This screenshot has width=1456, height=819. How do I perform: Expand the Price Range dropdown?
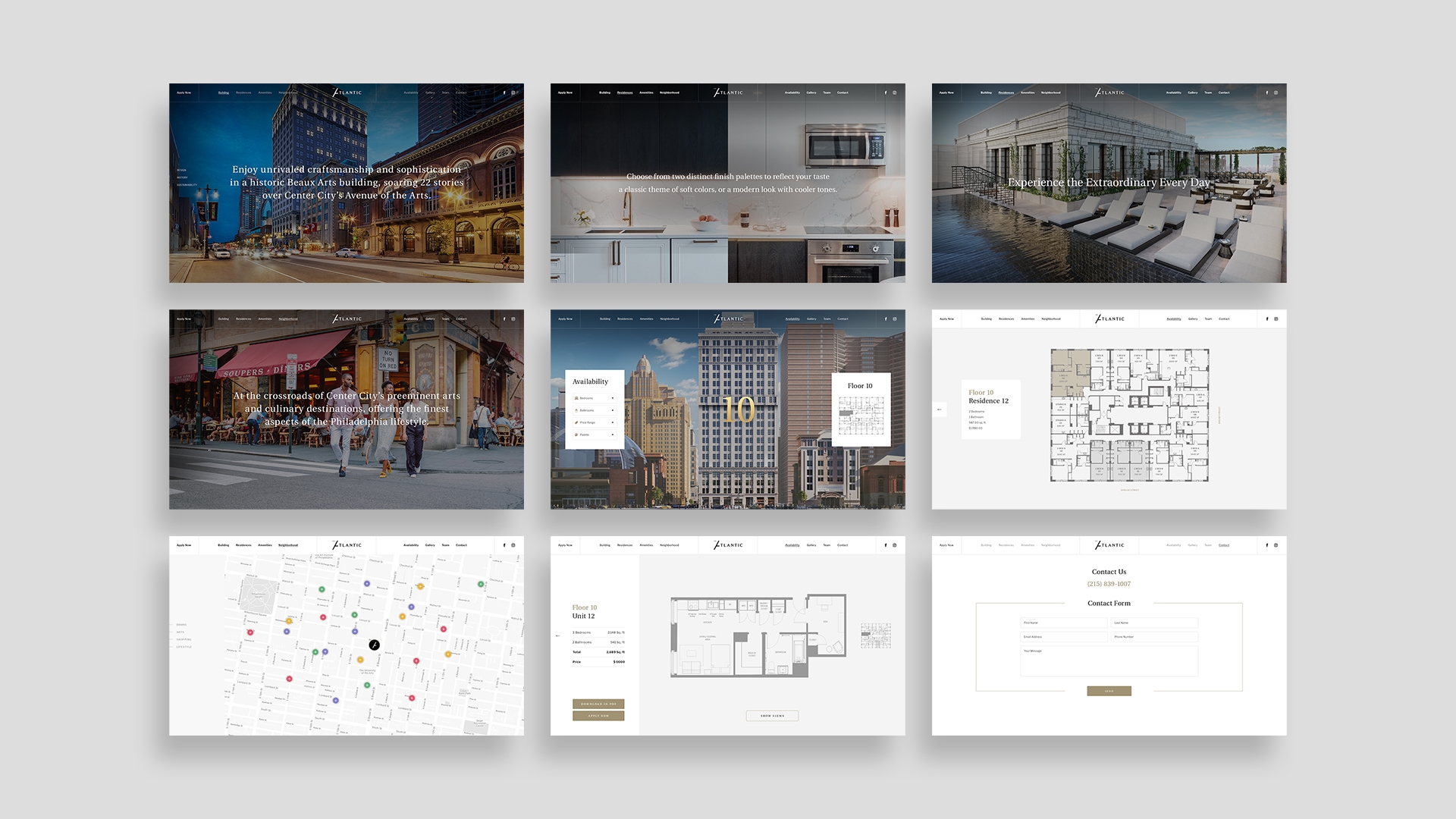[x=595, y=422]
